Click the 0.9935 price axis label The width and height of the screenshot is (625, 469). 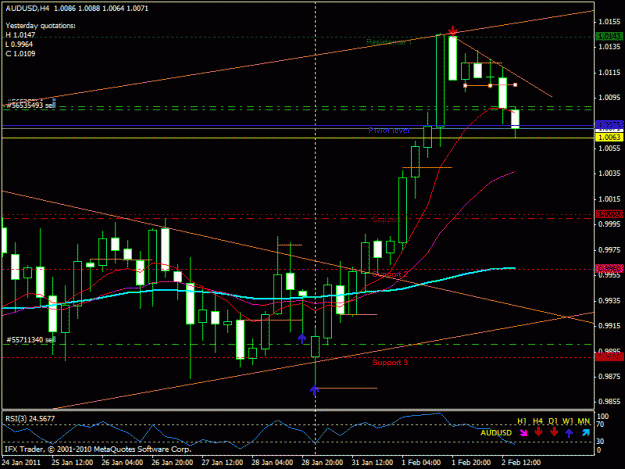pos(609,300)
